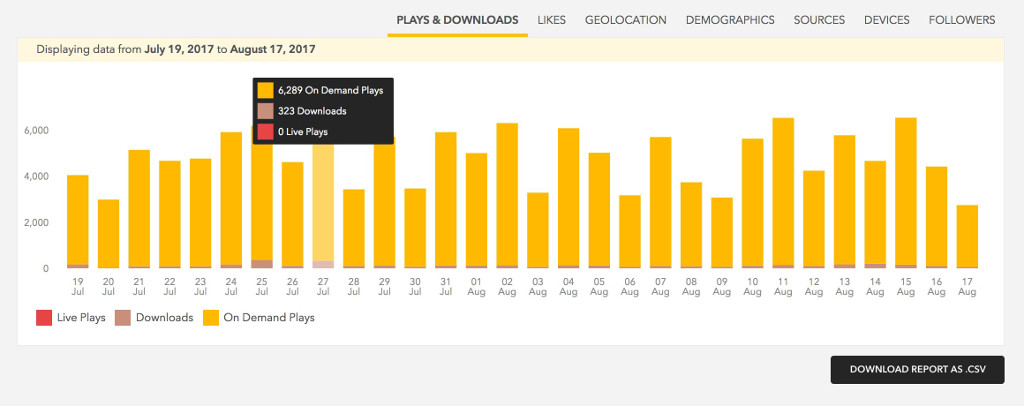View the Sources tab
This screenshot has width=1024, height=406.
click(819, 20)
